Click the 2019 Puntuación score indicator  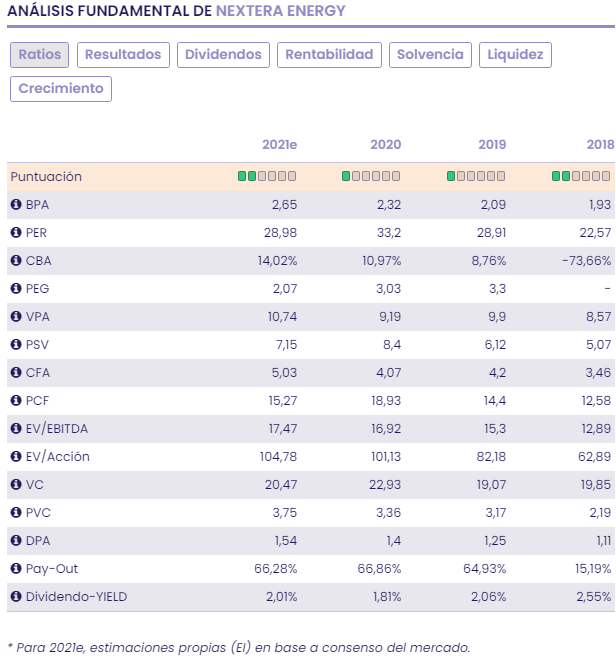[476, 177]
